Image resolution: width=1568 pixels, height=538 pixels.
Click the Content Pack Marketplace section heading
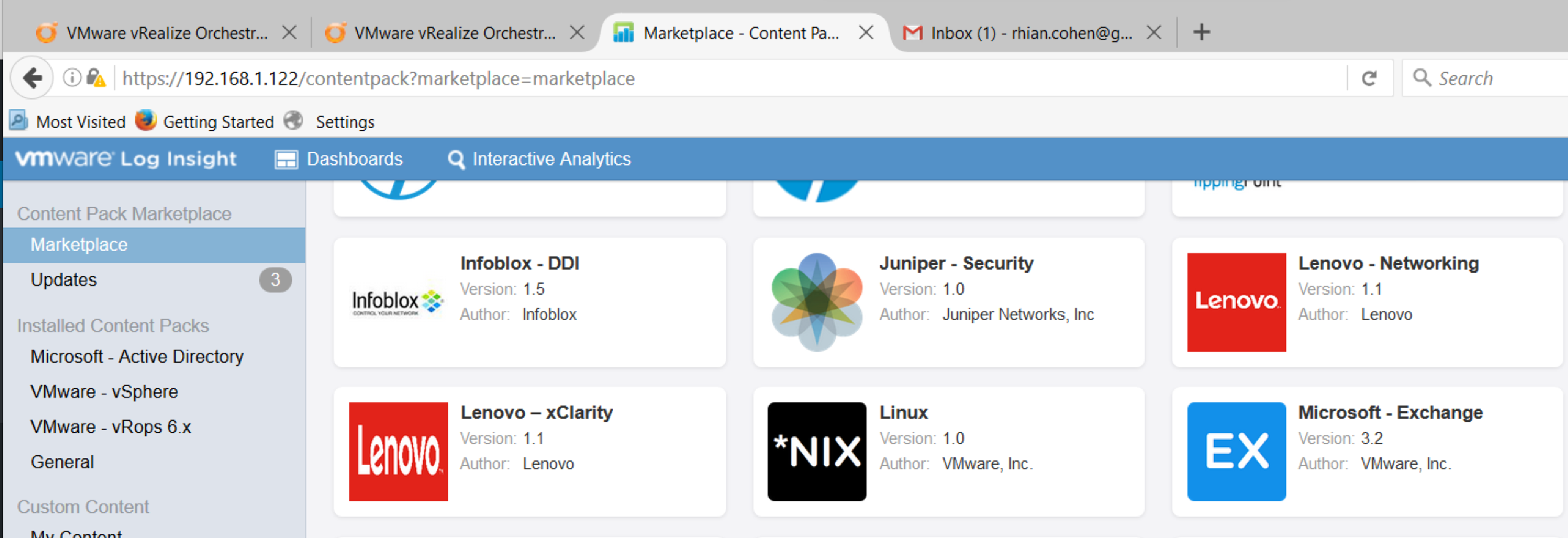[x=124, y=214]
